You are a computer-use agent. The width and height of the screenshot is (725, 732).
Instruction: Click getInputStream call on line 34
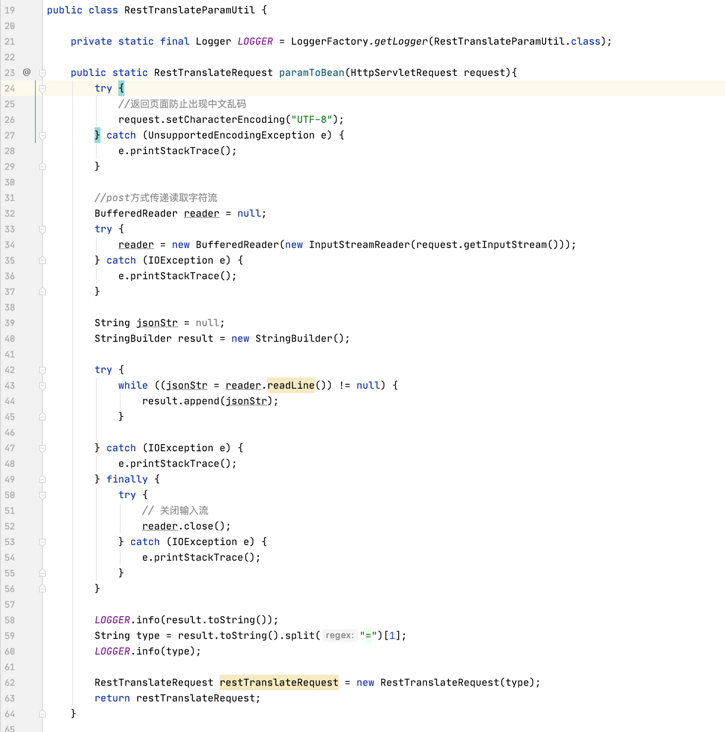505,245
